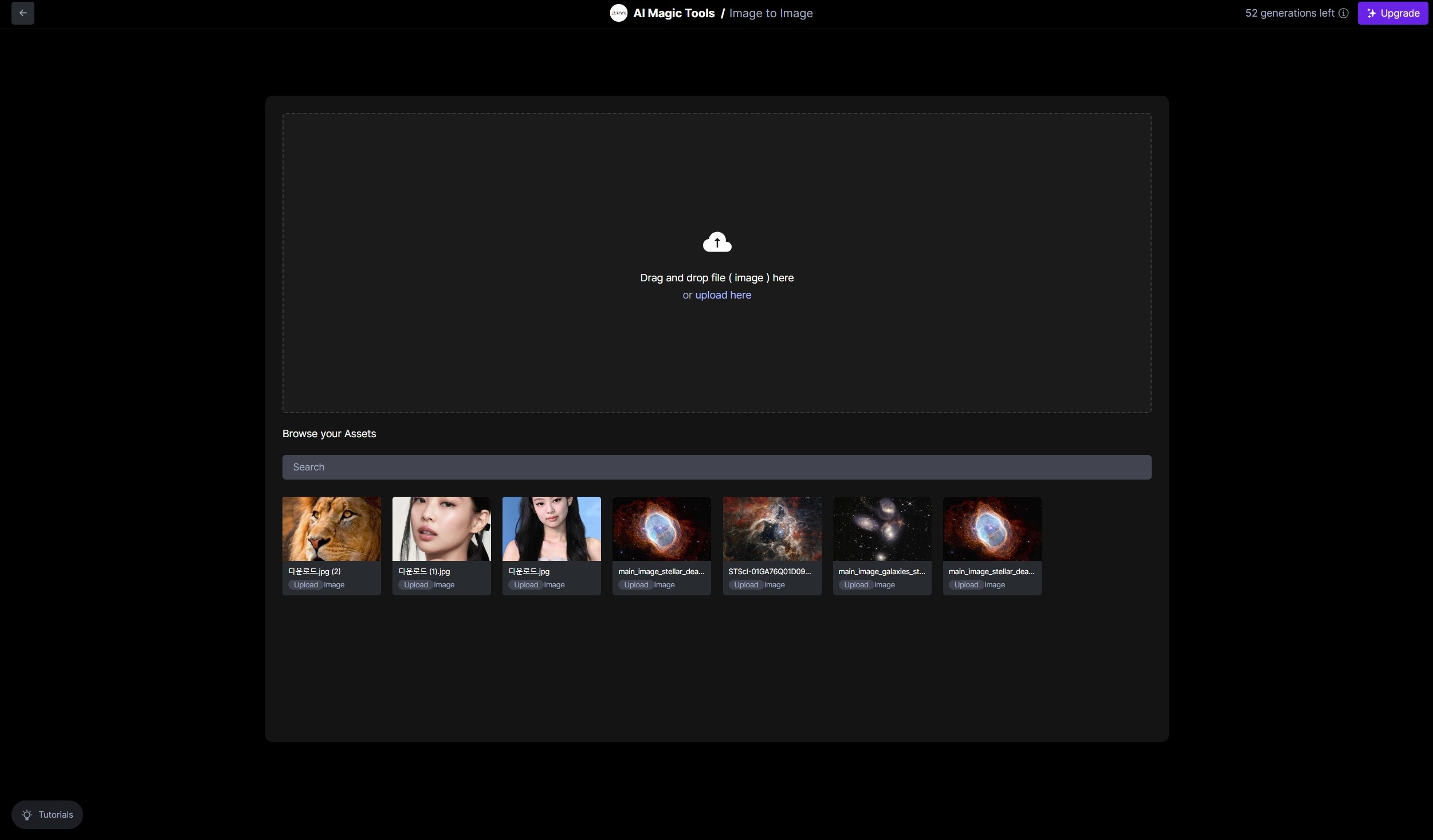Select last main_image_stellar_dea nebula thumbnail
Screen dimensions: 1433x840
[x=992, y=528]
